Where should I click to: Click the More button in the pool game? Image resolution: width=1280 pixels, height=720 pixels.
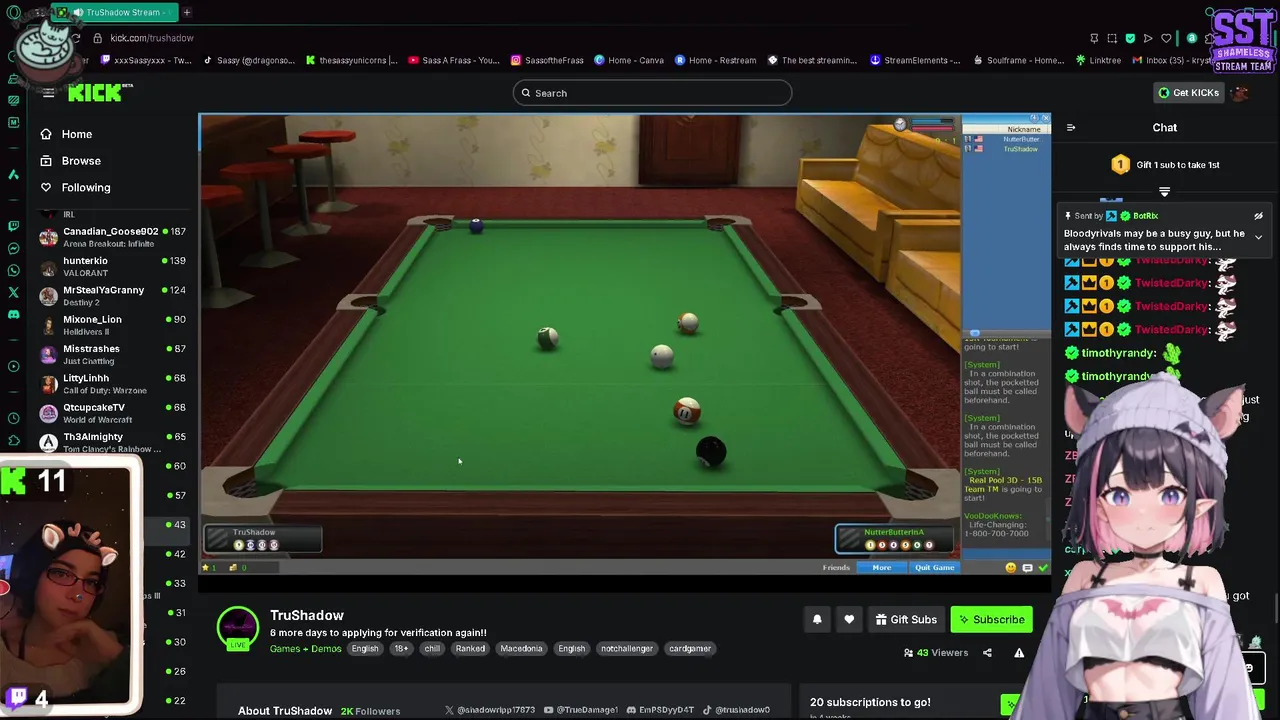click(x=882, y=568)
